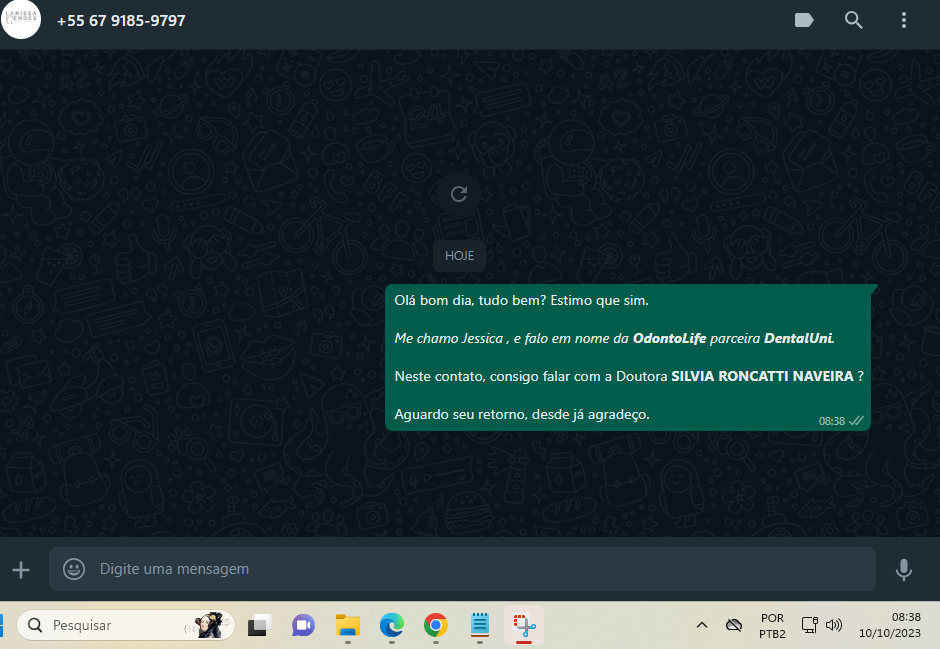Click the label tag icon in chat header
Screen dimensions: 940x649
click(803, 20)
